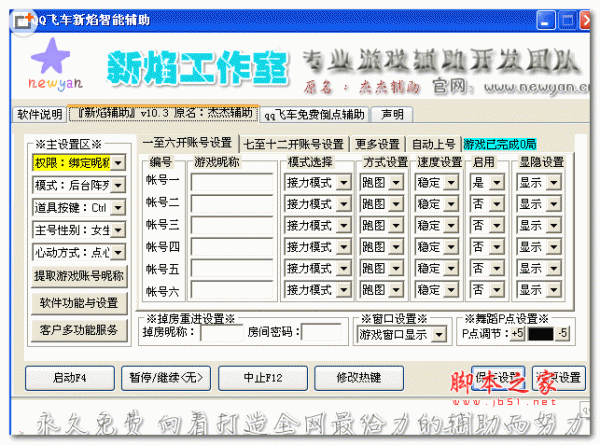Click the 帐号六 nickname input field
Viewport: 600px width, 445px height.
click(232, 290)
